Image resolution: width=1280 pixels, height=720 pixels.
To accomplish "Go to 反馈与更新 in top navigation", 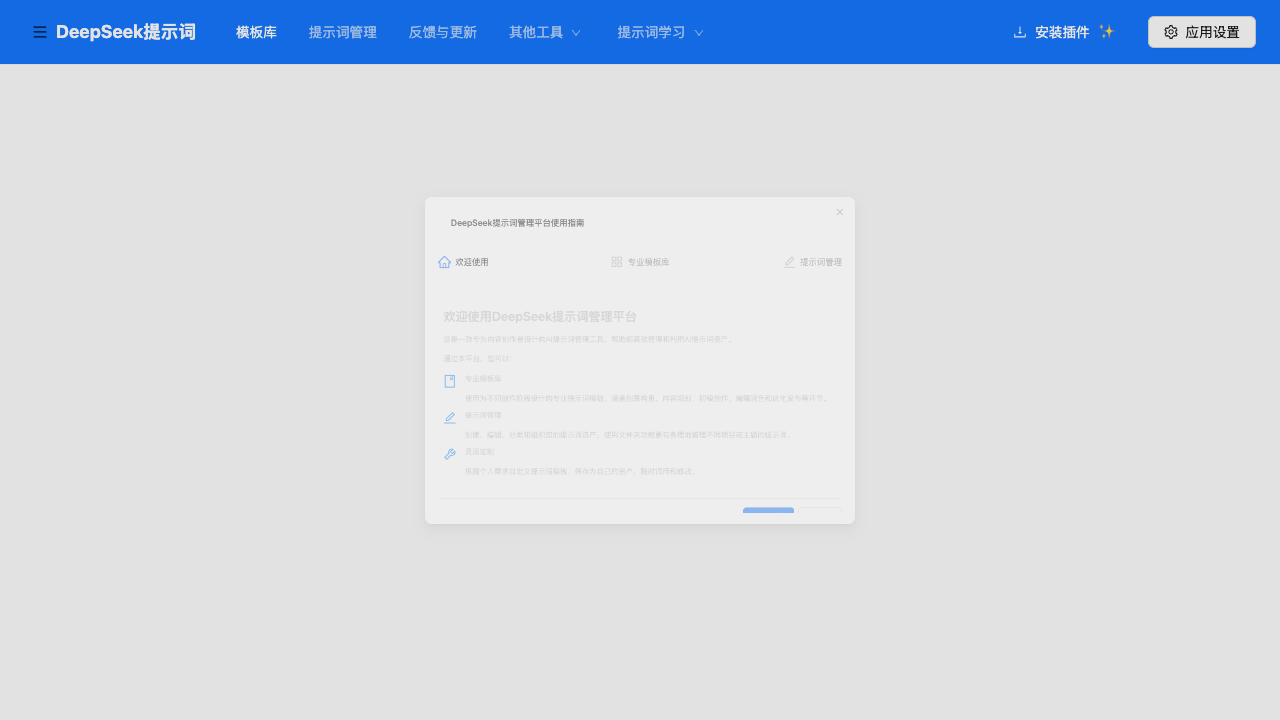I will pyautogui.click(x=443, y=32).
